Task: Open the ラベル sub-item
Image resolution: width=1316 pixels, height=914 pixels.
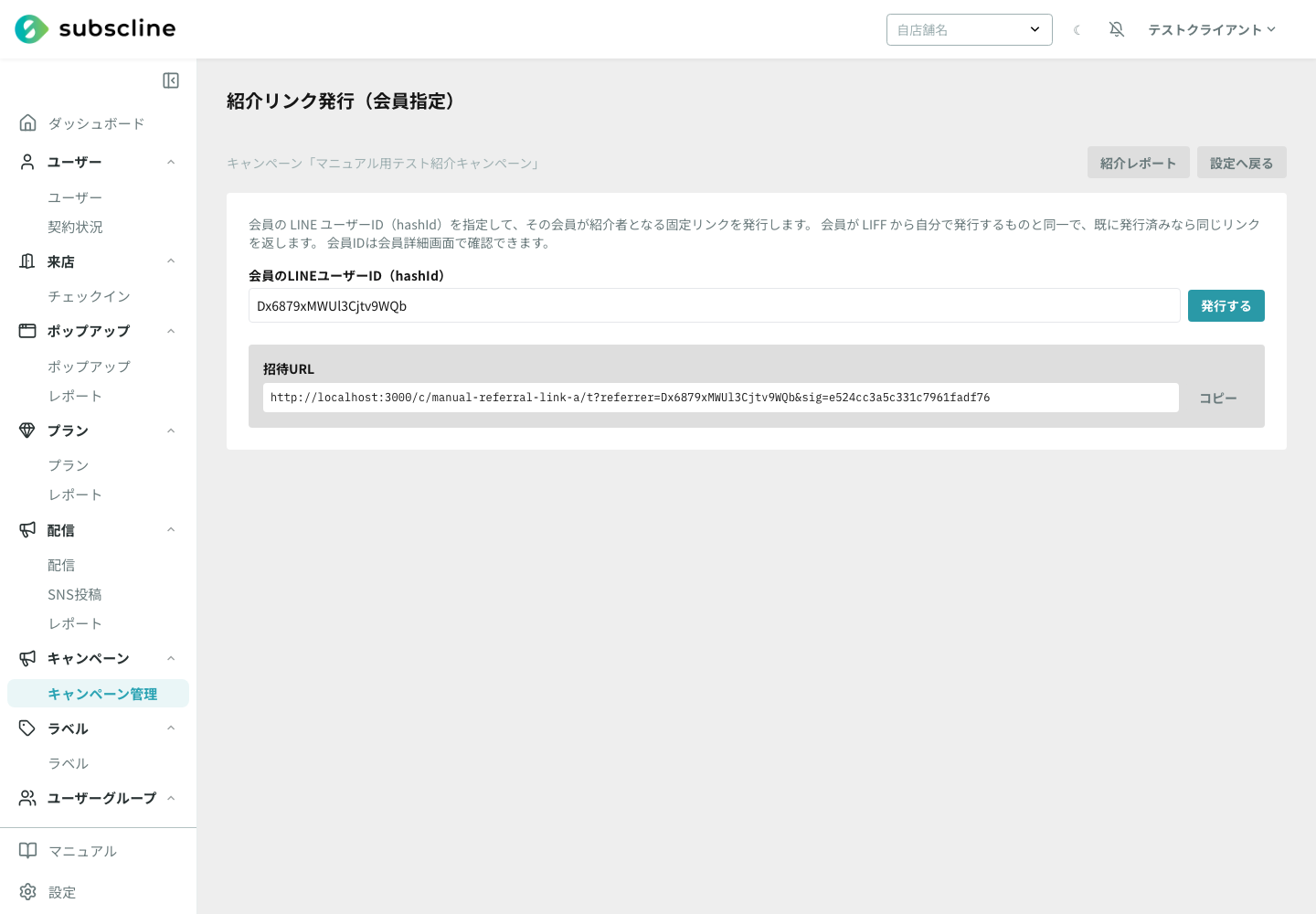Action: coord(69,763)
